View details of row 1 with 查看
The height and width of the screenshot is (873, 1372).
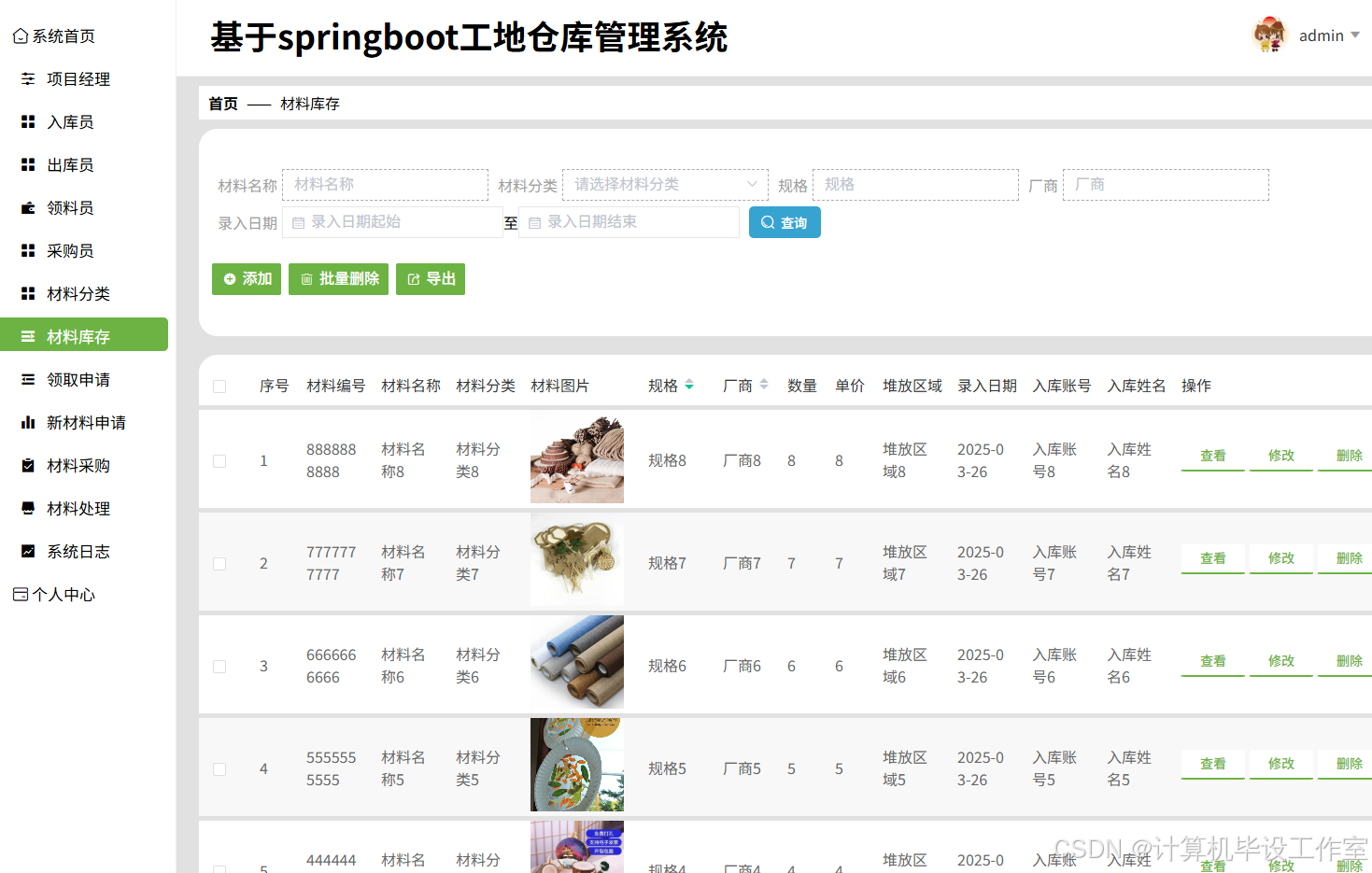click(x=1212, y=456)
